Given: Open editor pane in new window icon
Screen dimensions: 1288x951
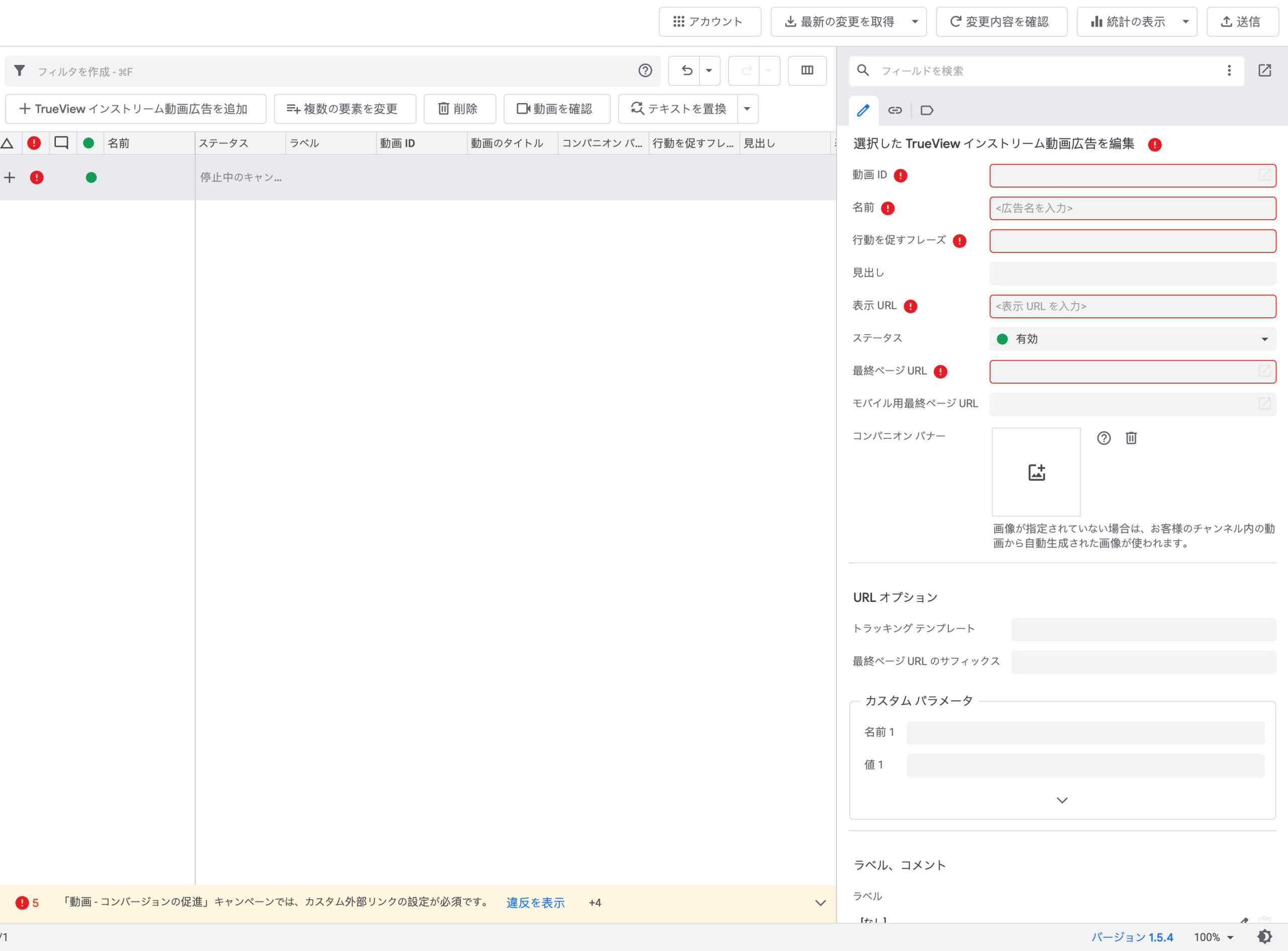Looking at the screenshot, I should pyautogui.click(x=1264, y=71).
